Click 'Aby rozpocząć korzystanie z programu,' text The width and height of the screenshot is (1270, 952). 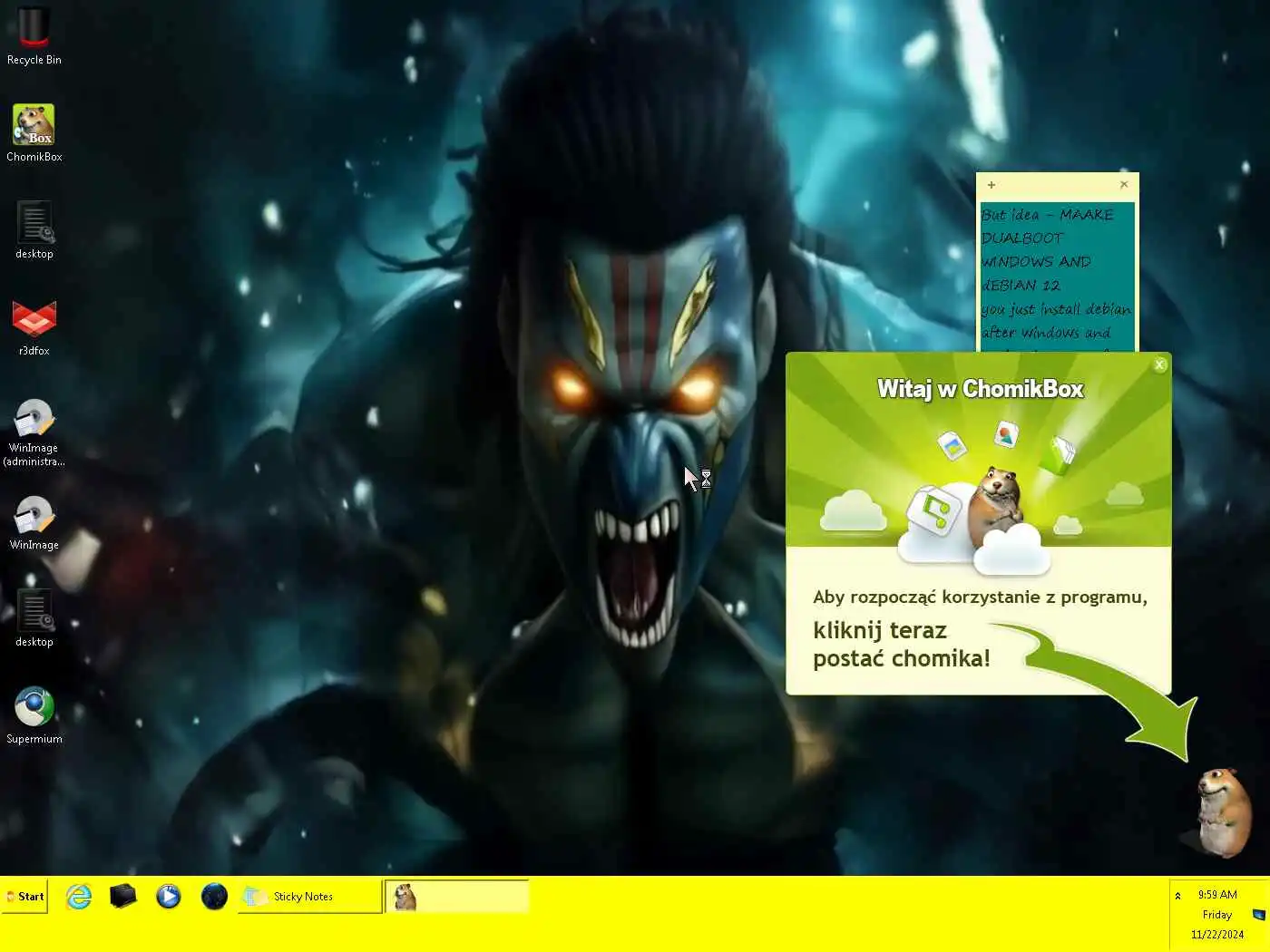point(980,597)
